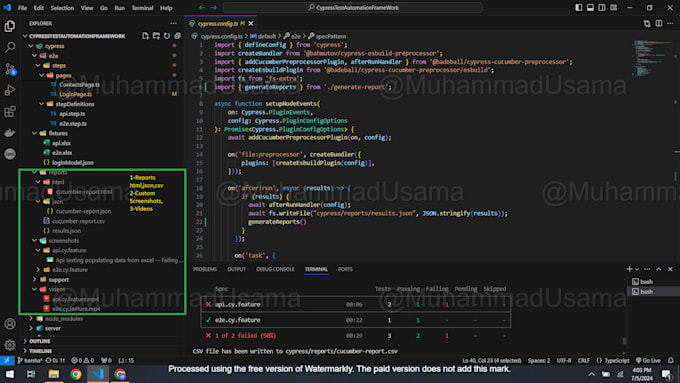The width and height of the screenshot is (680, 383).
Task: Click New File icon in Explorer header
Action: [x=145, y=36]
